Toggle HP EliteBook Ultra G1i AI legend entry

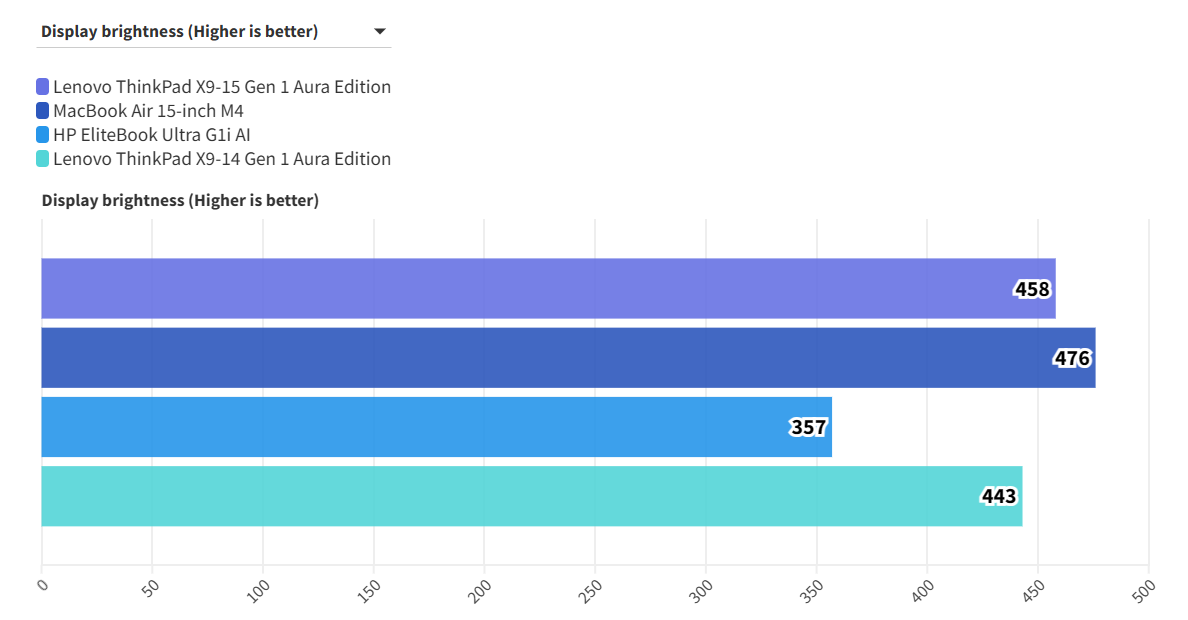pyautogui.click(x=151, y=135)
